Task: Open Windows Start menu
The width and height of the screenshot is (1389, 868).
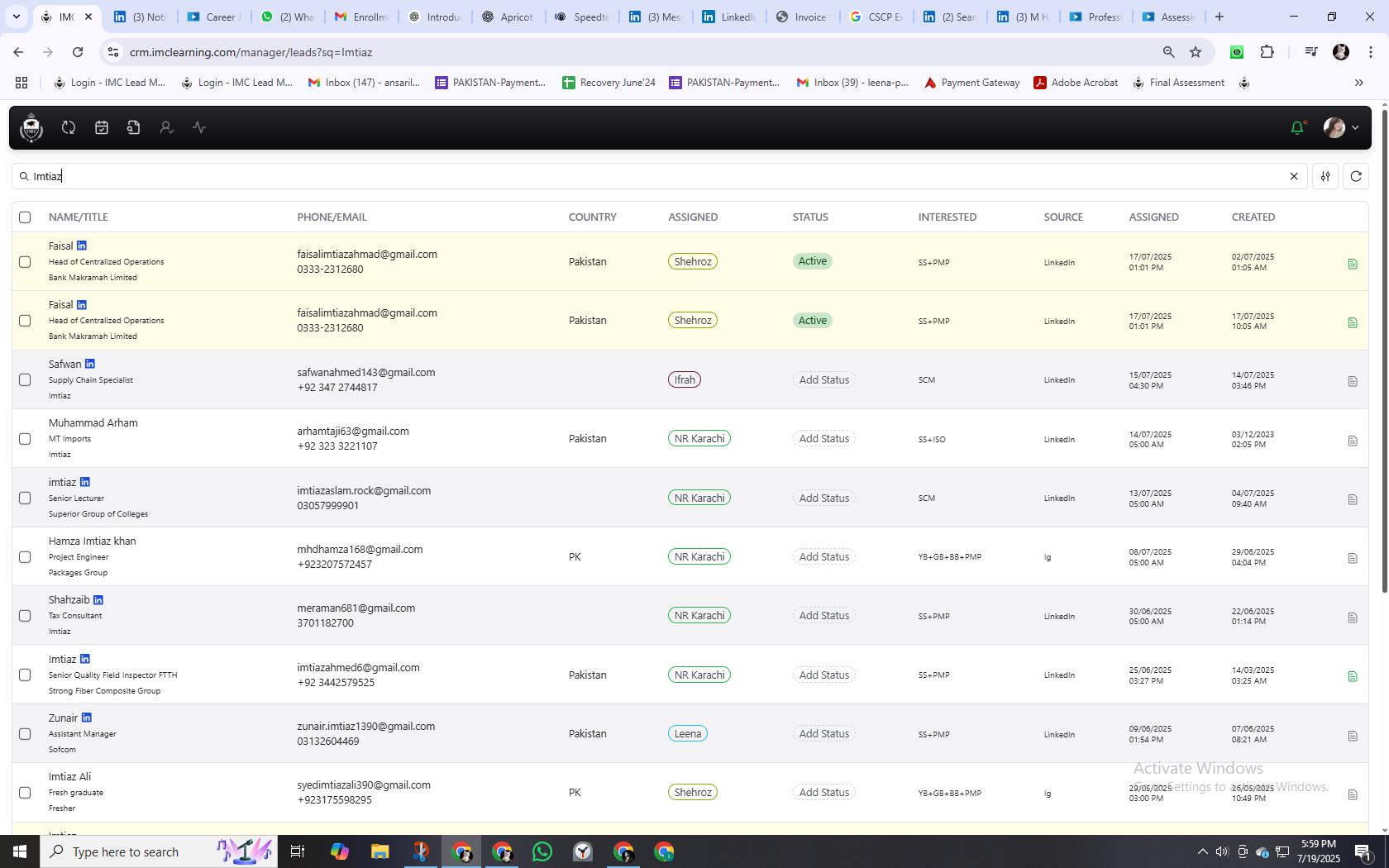Action: [x=20, y=851]
